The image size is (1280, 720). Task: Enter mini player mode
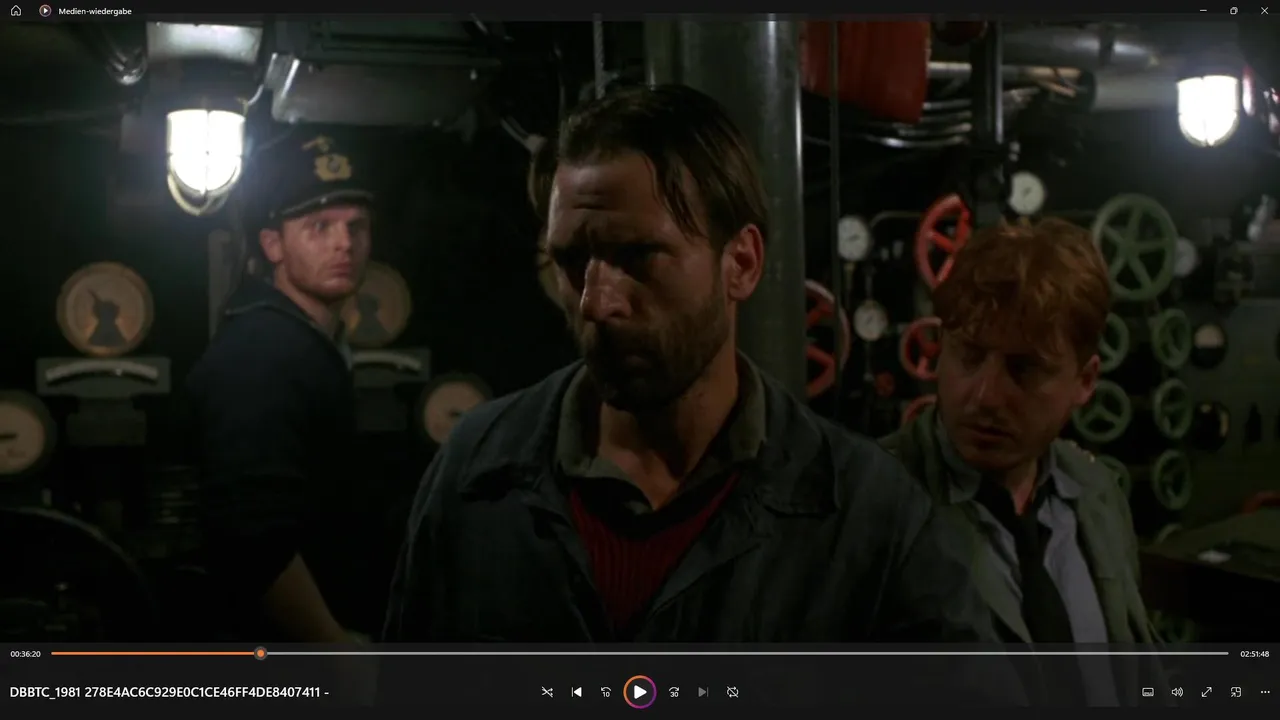coord(1236,692)
